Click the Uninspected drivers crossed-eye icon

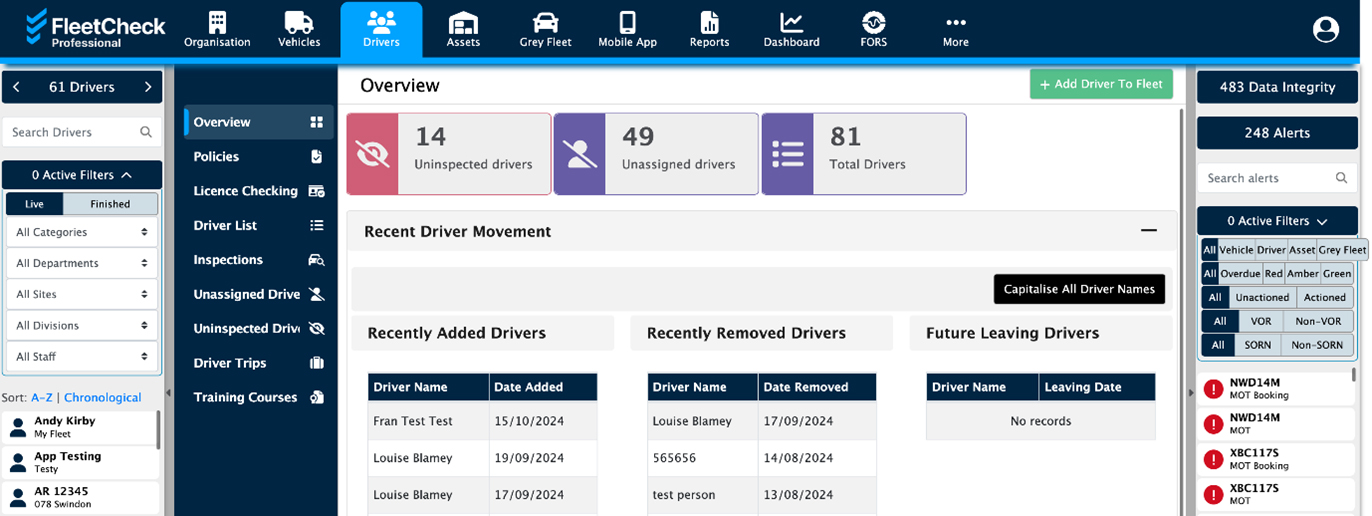click(x=373, y=154)
